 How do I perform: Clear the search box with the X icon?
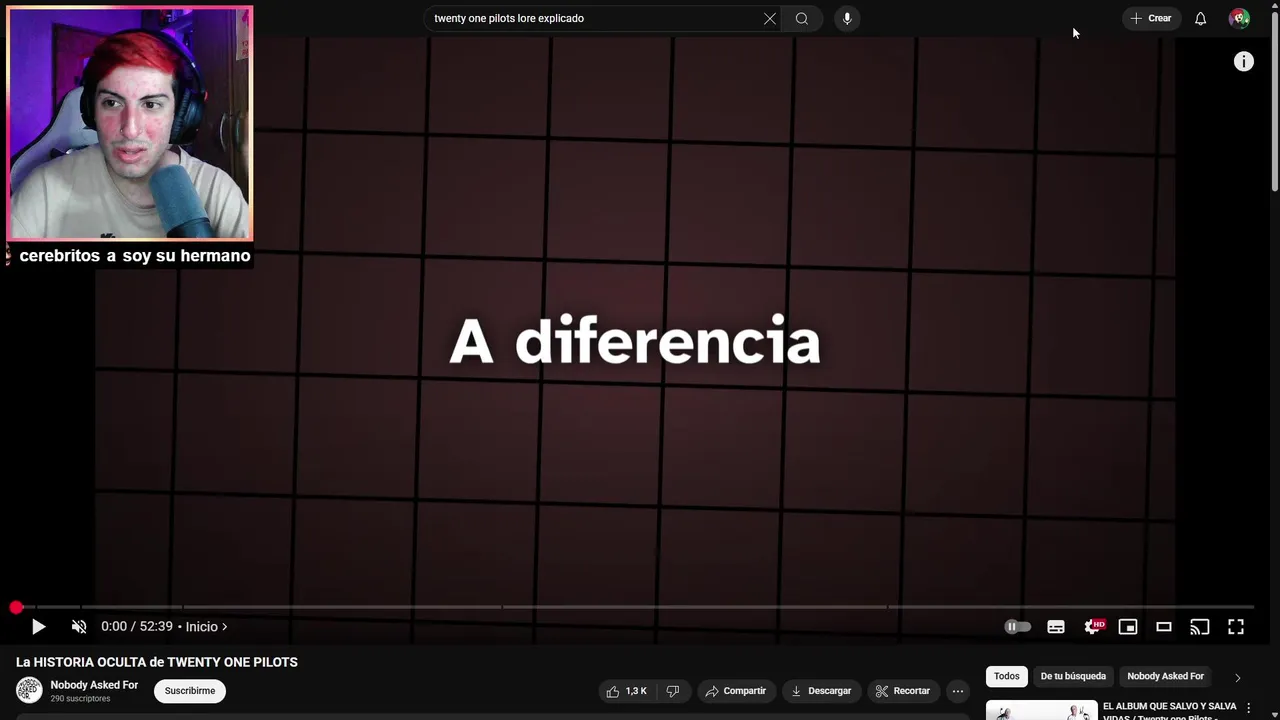(x=770, y=18)
